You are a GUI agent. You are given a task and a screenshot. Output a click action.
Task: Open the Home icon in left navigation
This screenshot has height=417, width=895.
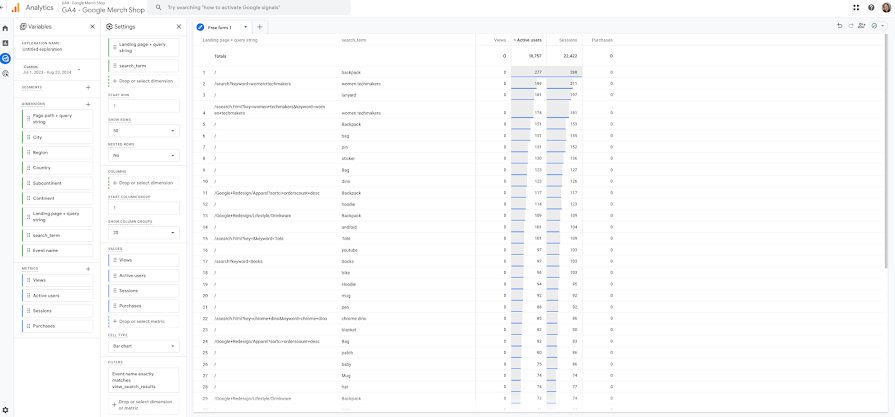pyautogui.click(x=5, y=28)
